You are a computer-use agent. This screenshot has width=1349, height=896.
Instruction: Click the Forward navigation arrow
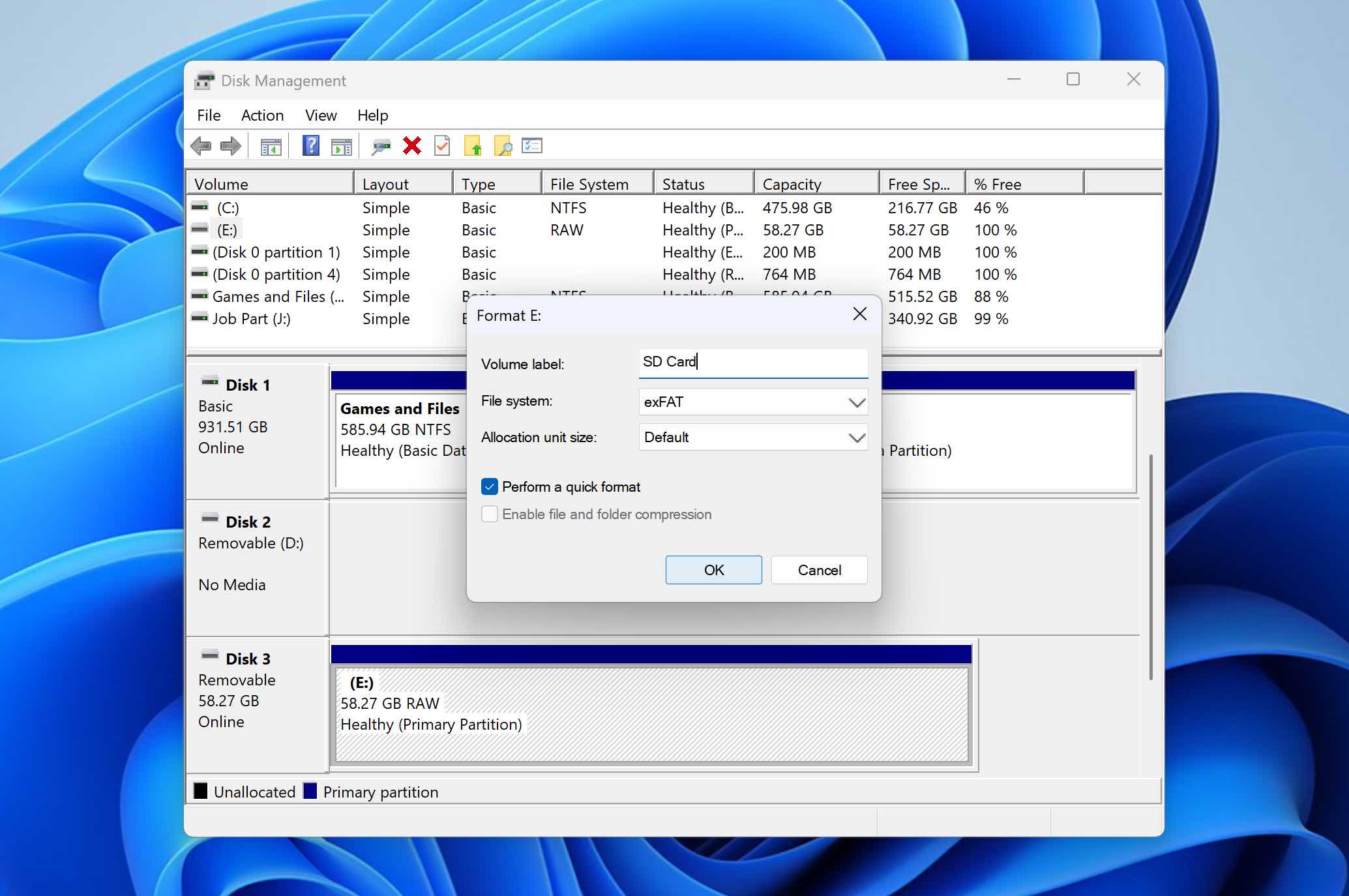click(x=230, y=145)
